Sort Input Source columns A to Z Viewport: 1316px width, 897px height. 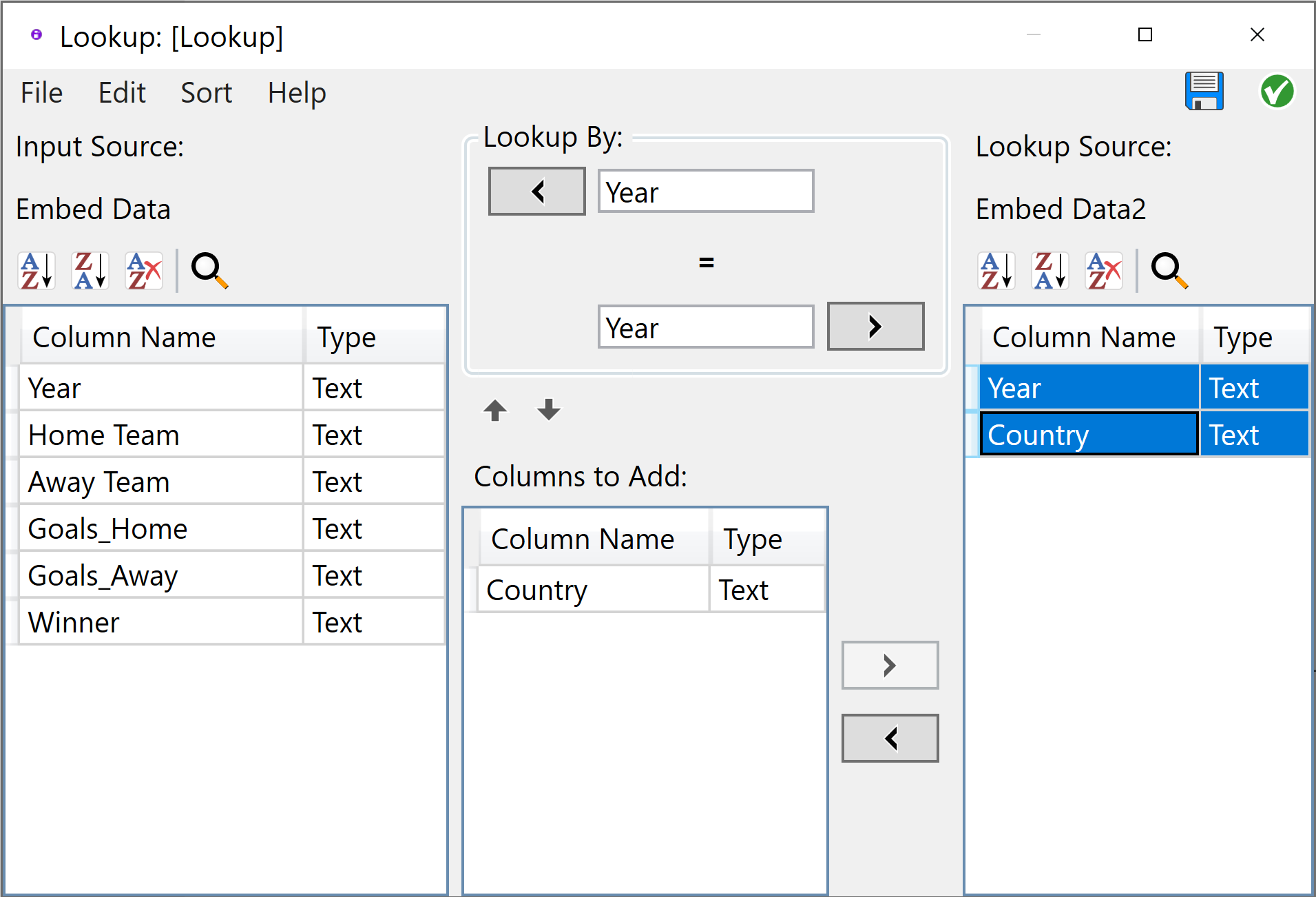pos(36,270)
